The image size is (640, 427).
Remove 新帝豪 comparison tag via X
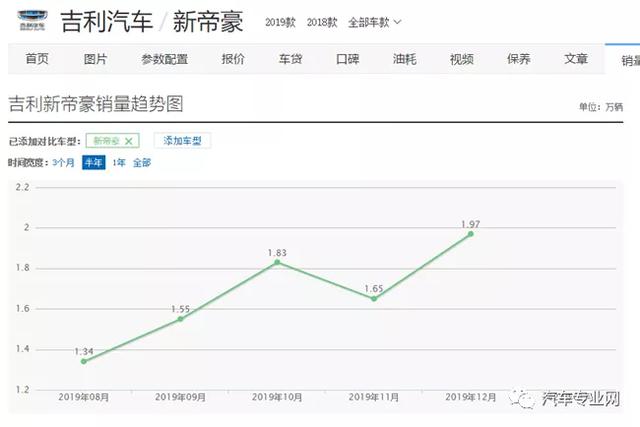click(129, 141)
